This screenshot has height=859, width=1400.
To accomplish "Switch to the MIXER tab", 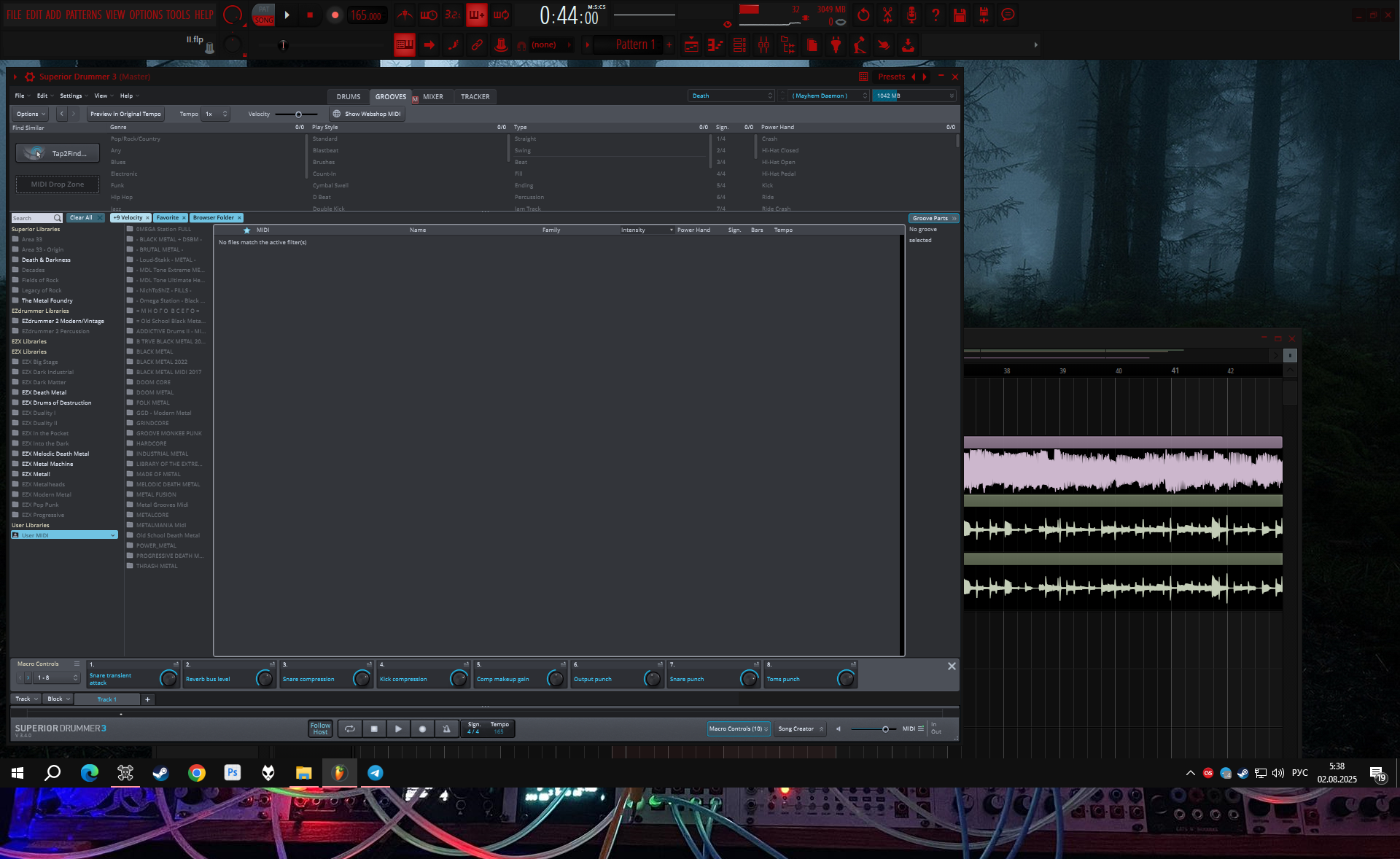I will [432, 96].
